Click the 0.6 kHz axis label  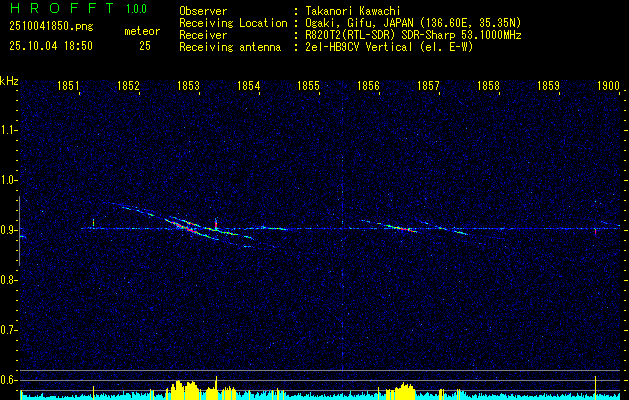8,380
